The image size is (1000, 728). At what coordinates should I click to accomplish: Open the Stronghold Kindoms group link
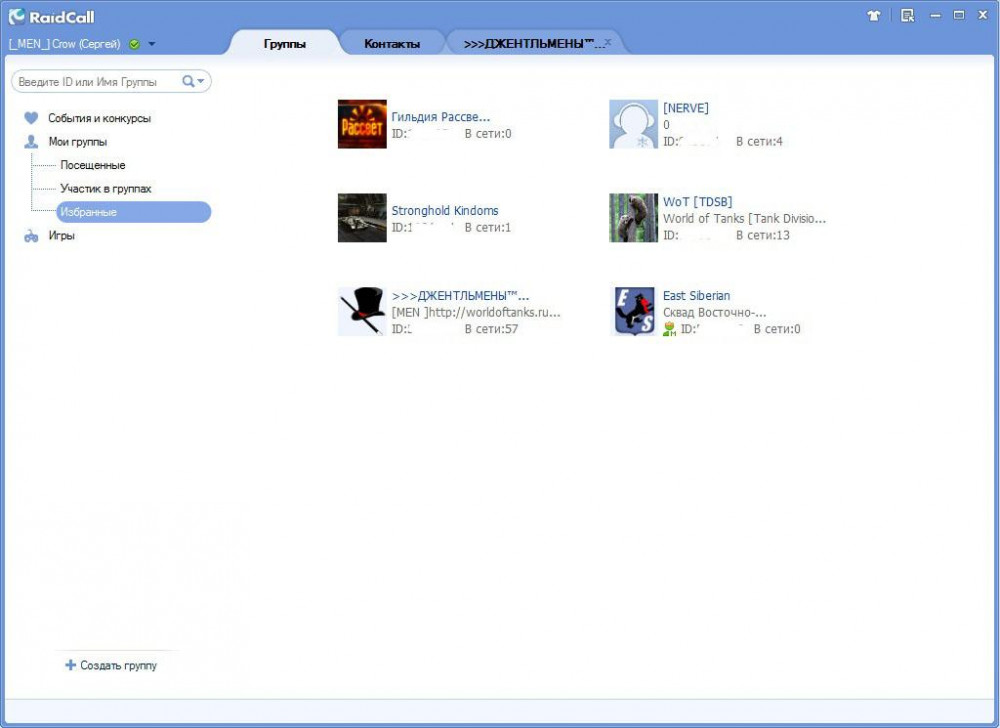pyautogui.click(x=445, y=210)
